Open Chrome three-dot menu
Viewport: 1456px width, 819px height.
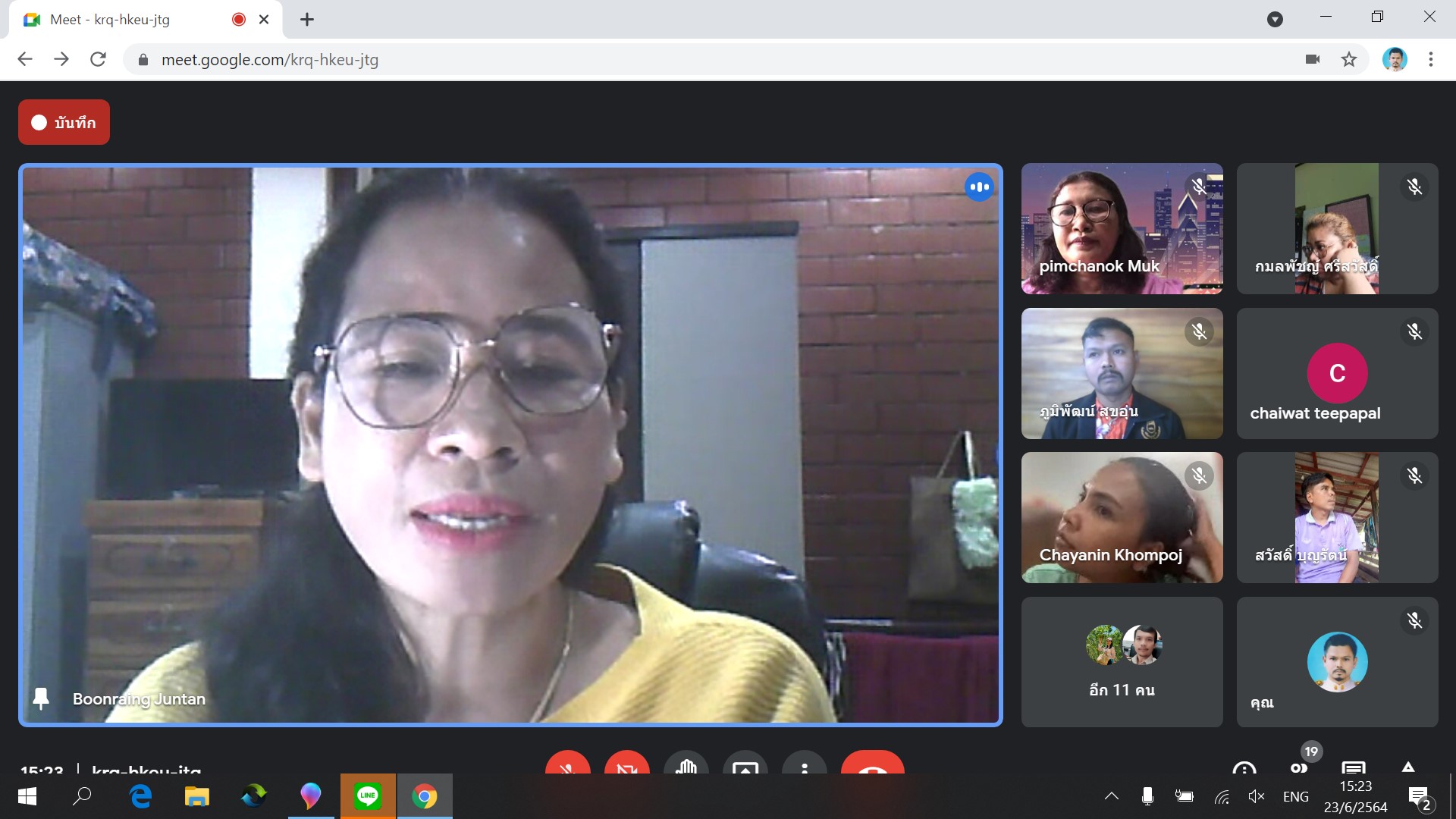coord(1430,59)
